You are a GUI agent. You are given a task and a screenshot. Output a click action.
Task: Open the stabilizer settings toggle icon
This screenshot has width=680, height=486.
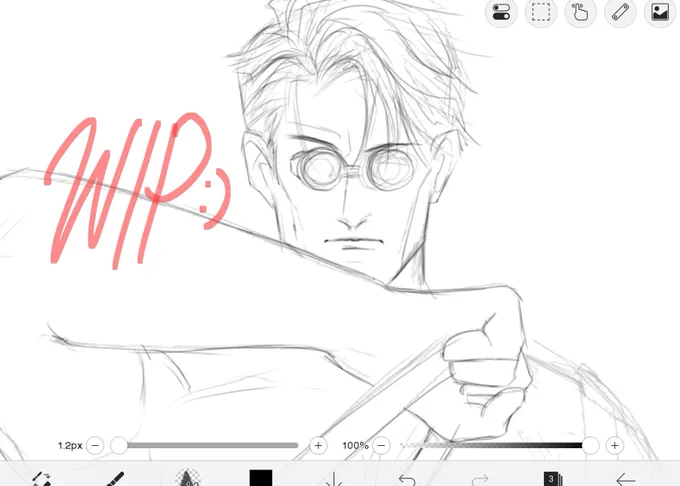[x=501, y=12]
